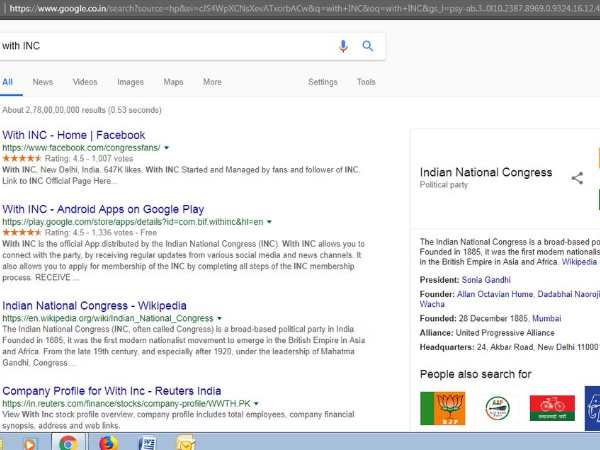
Task: Open the Allan Octavian Hume founder link
Action: 495,294
